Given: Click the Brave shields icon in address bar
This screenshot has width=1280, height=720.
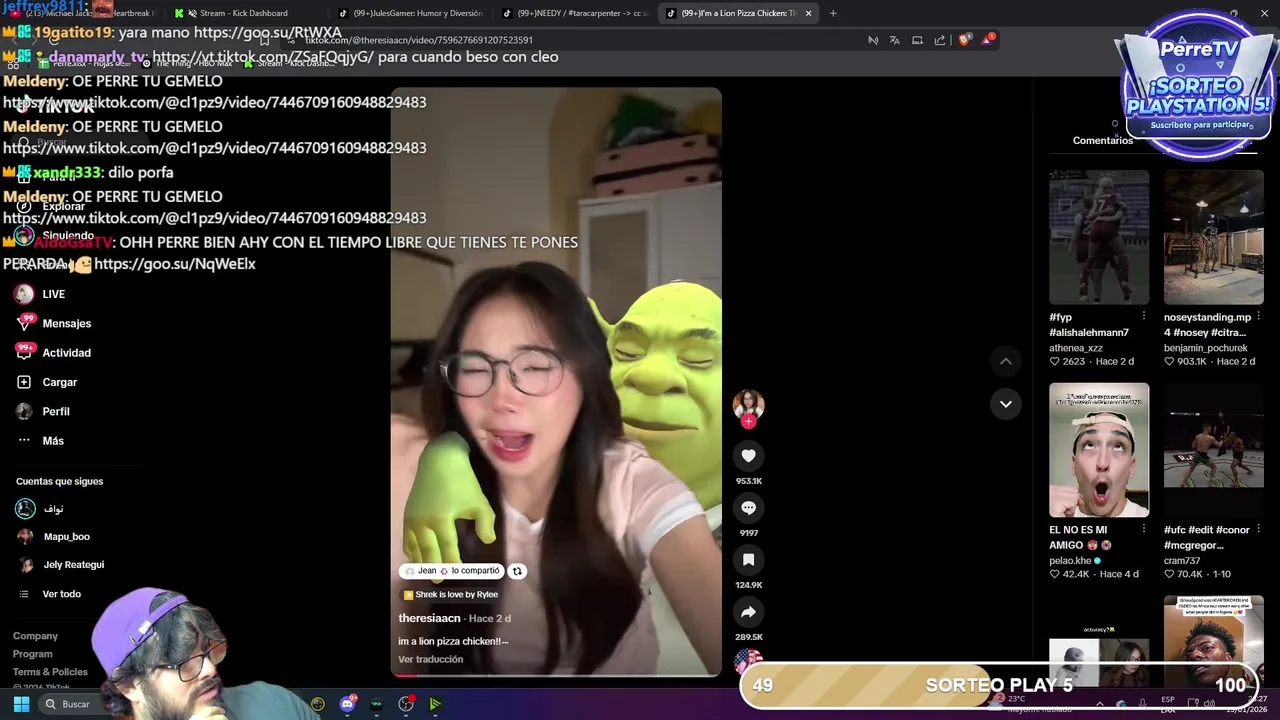Looking at the screenshot, I should pyautogui.click(x=964, y=40).
